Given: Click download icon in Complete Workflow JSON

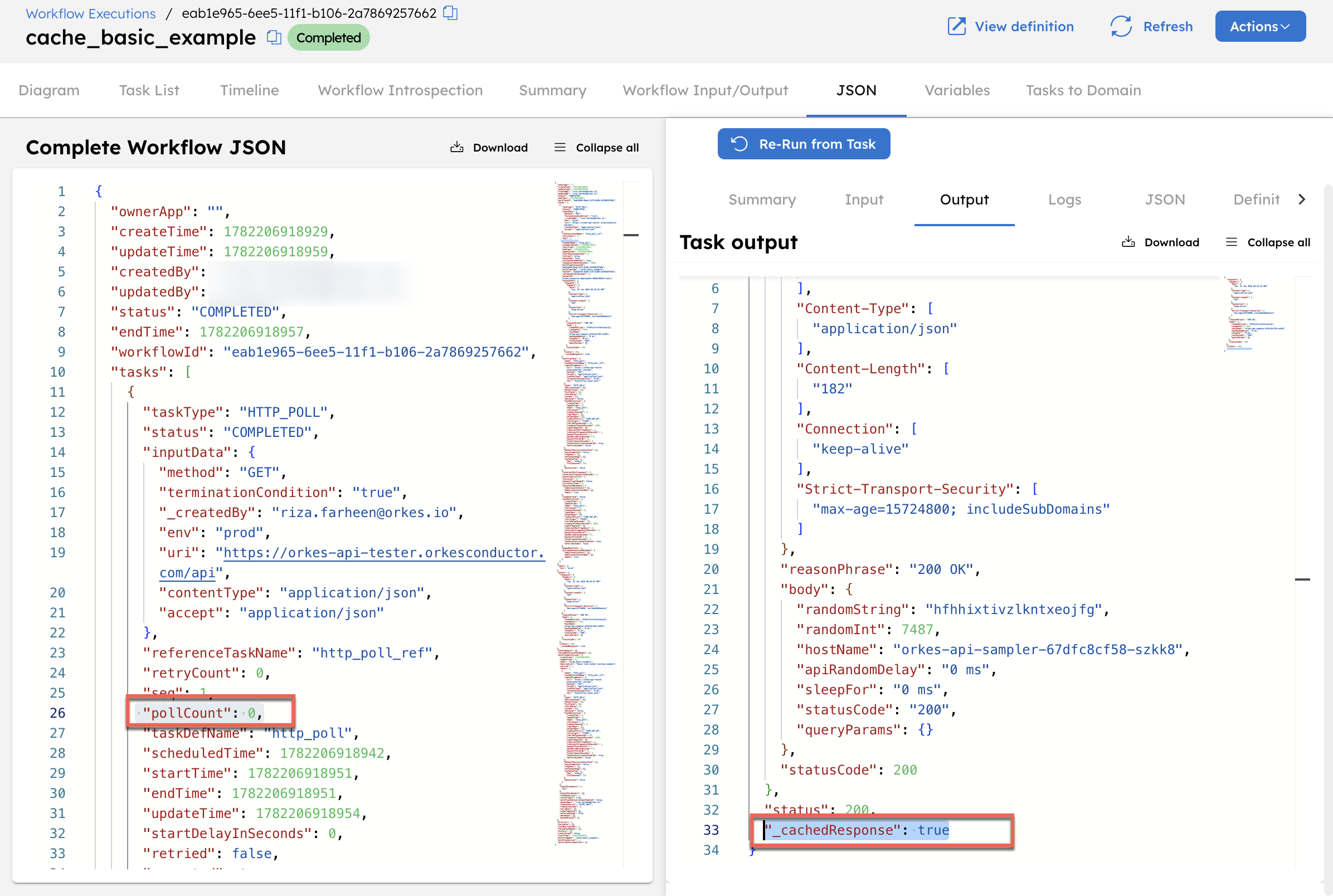Looking at the screenshot, I should [456, 148].
